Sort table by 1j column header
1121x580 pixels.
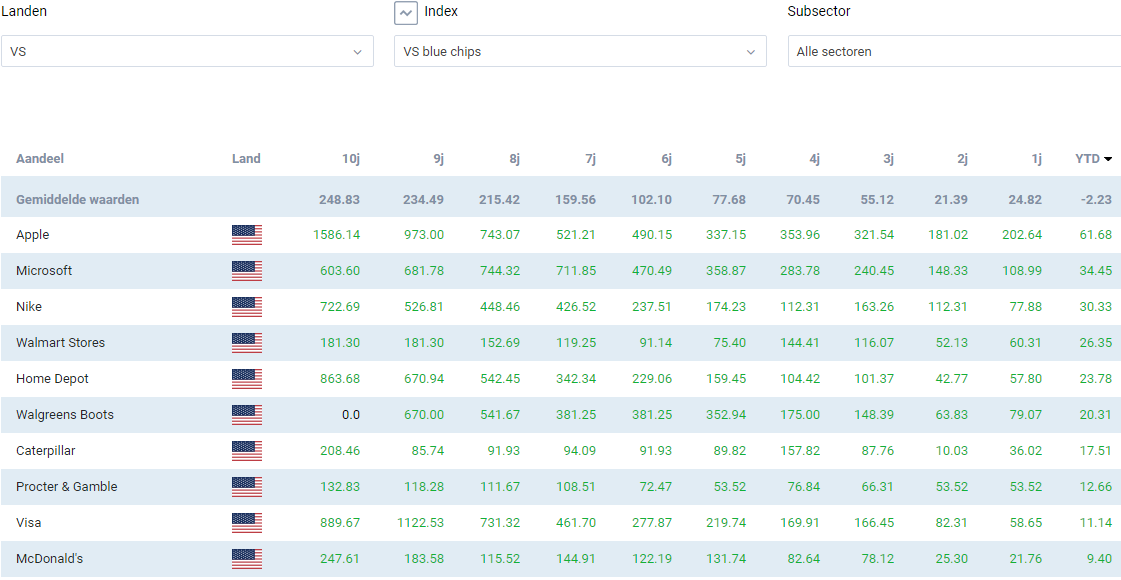tap(1036, 159)
